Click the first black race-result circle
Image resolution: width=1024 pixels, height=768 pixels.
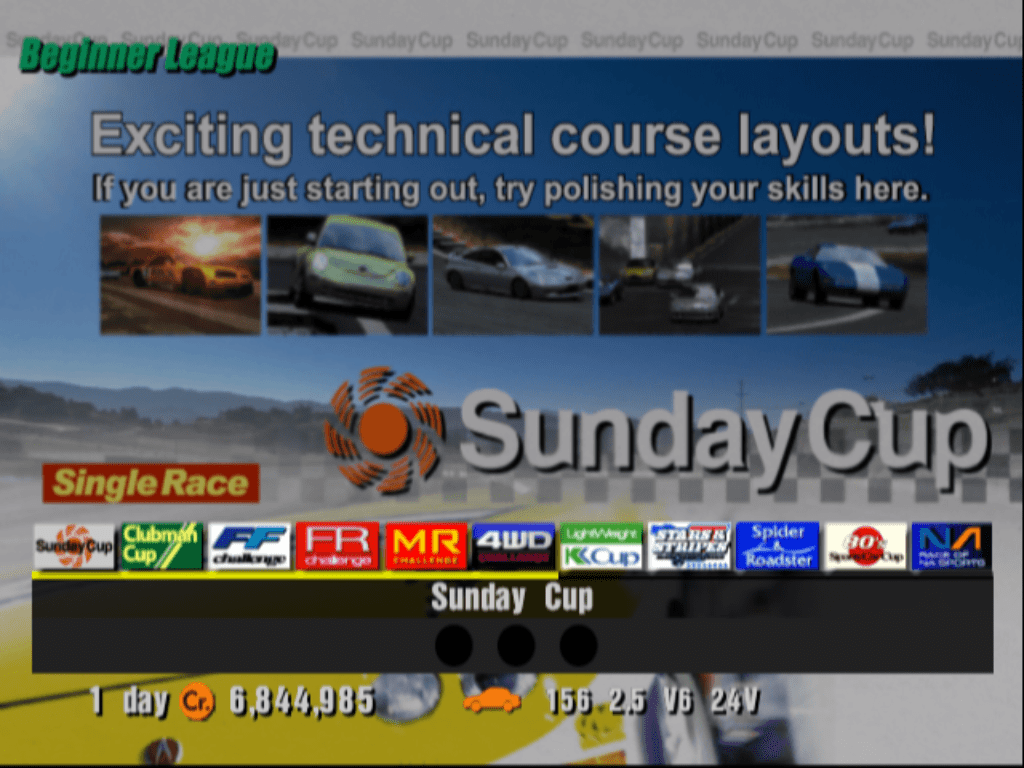click(x=454, y=645)
